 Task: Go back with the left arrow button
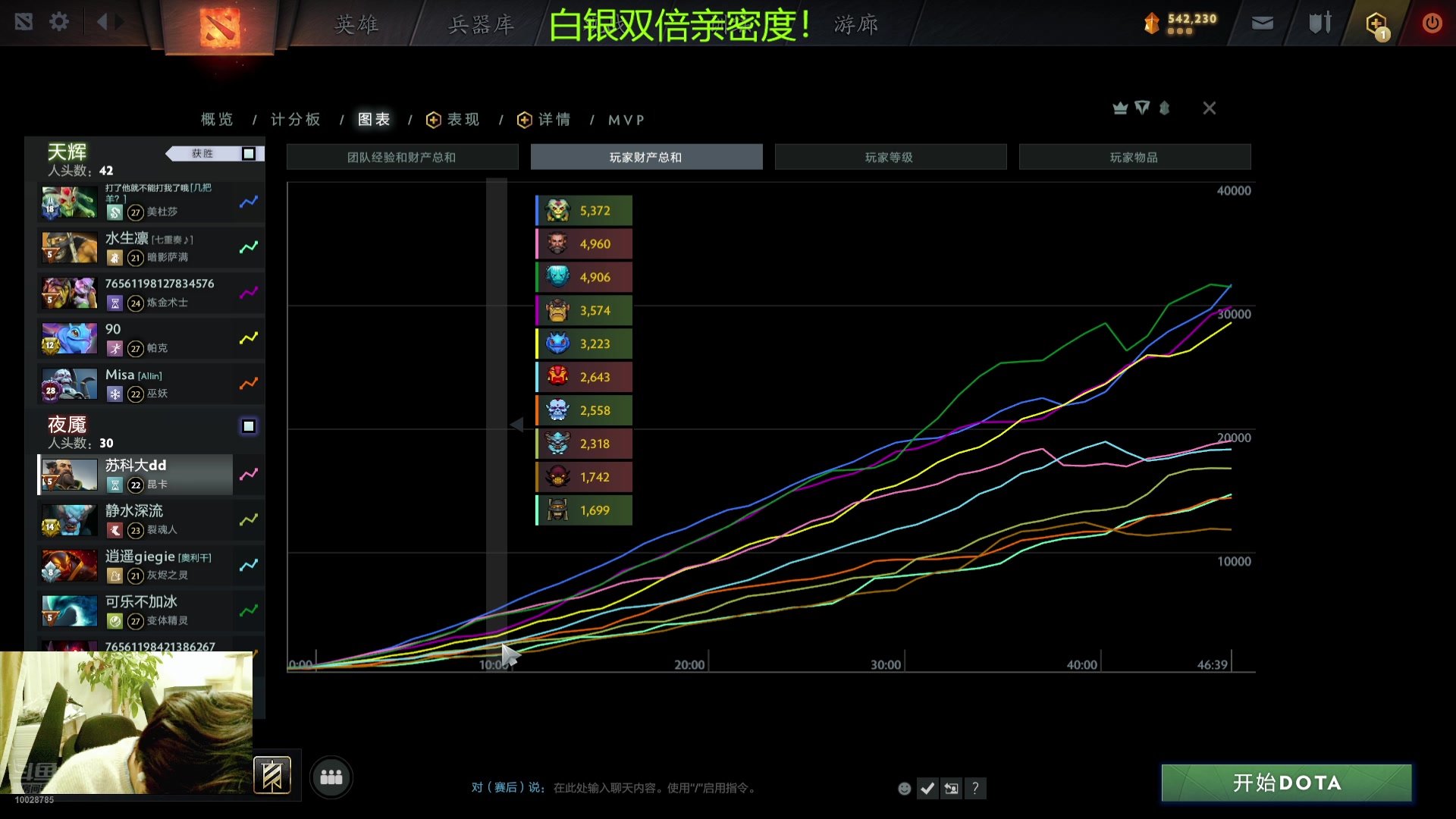tap(102, 22)
